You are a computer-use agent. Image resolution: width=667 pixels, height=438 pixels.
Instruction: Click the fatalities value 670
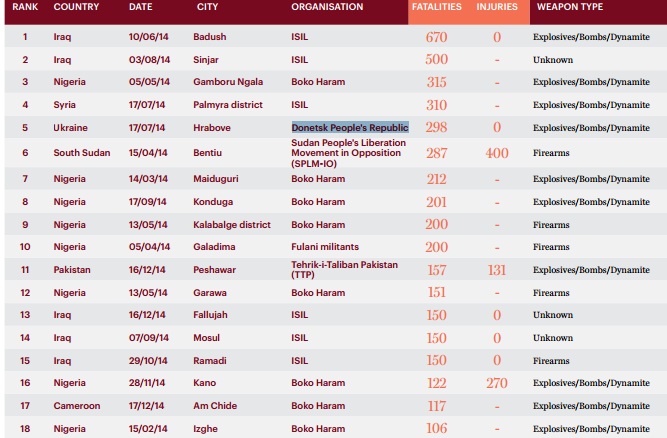pos(436,38)
